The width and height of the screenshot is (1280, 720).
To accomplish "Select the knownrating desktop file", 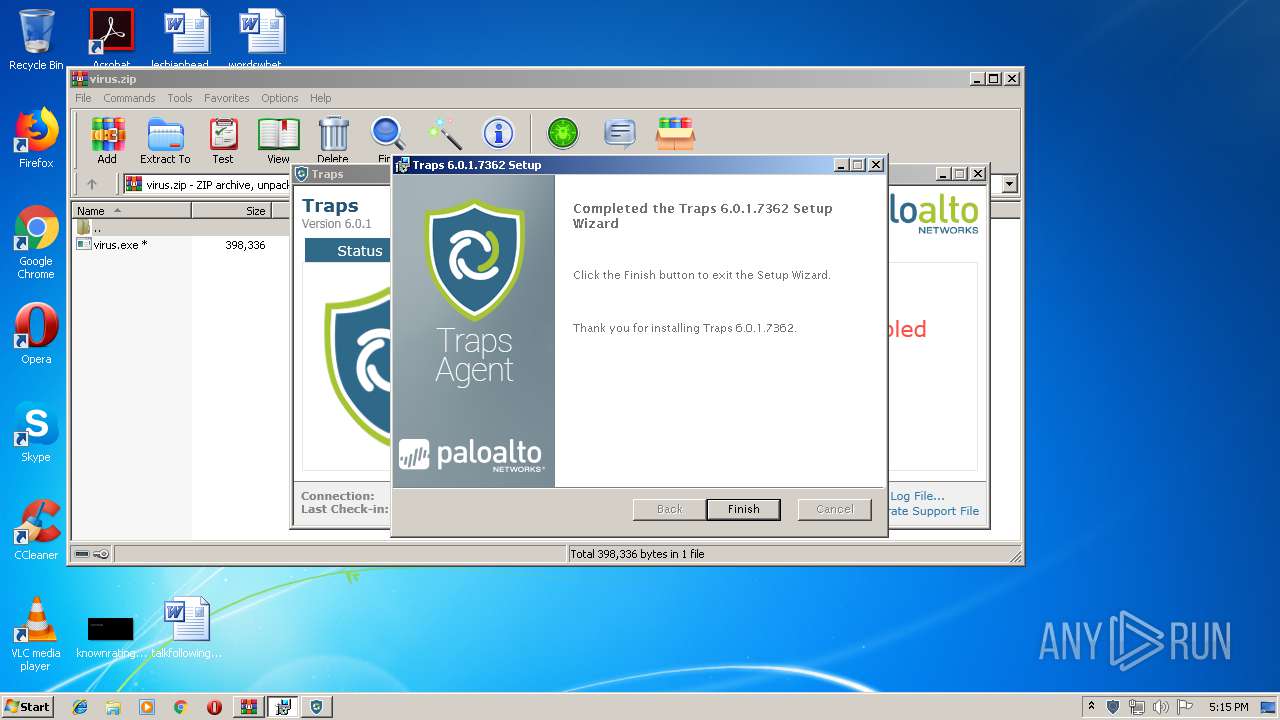I will coord(111,636).
